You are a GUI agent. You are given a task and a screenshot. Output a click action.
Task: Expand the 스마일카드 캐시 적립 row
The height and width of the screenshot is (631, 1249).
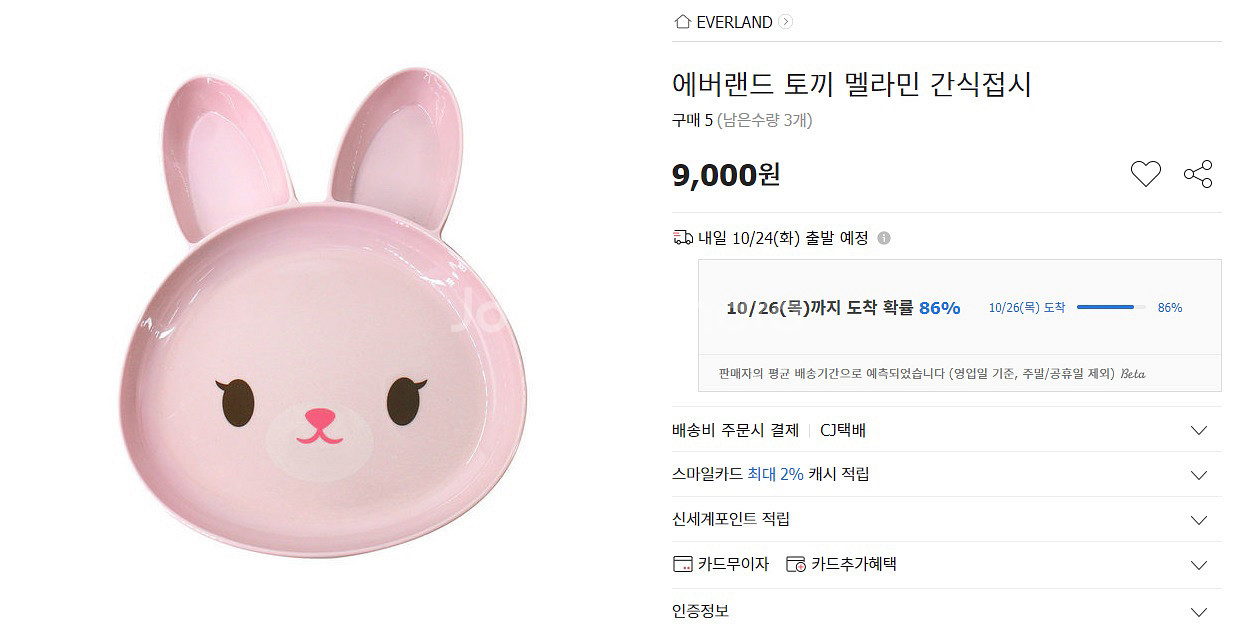point(1199,475)
